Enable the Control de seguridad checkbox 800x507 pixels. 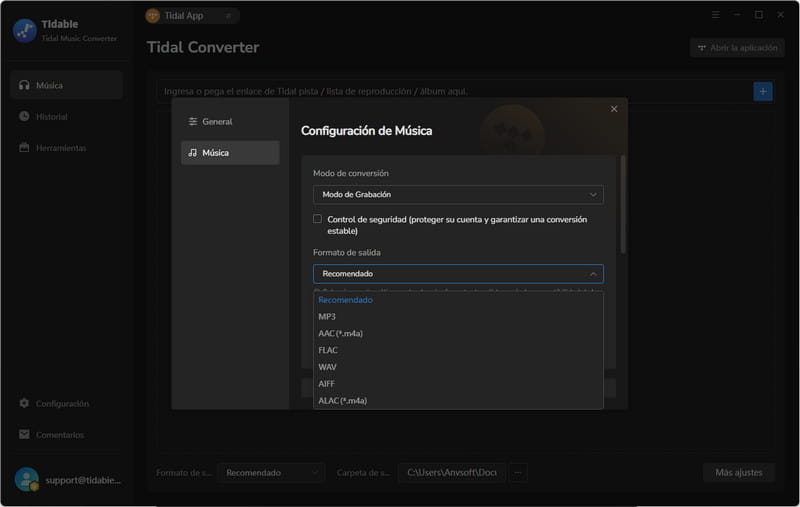tap(317, 219)
